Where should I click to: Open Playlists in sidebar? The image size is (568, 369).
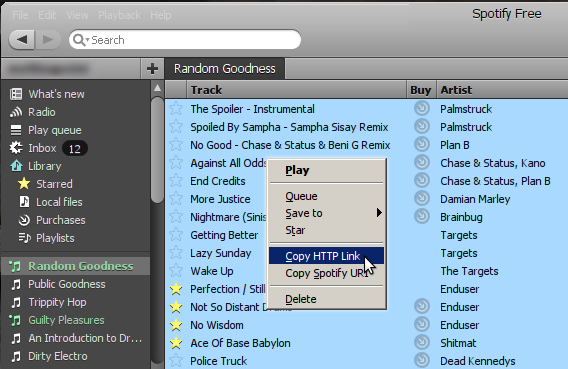(46, 238)
